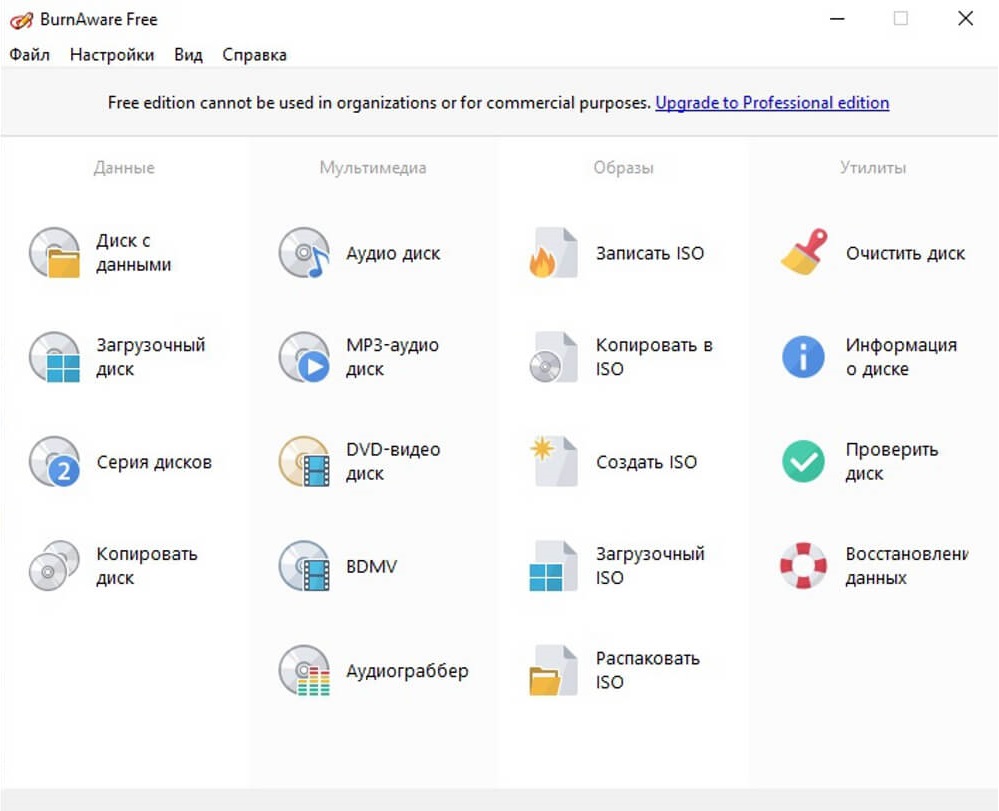Screen dimensions: 999x811
Task: Click the Копировать в ISO label text
Action: tap(654, 357)
